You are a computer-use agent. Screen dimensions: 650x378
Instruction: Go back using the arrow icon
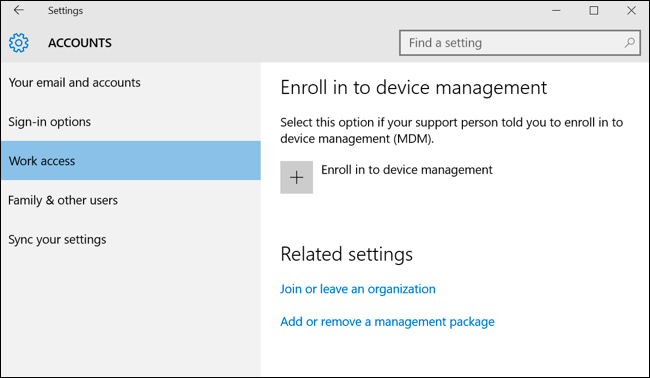click(19, 10)
